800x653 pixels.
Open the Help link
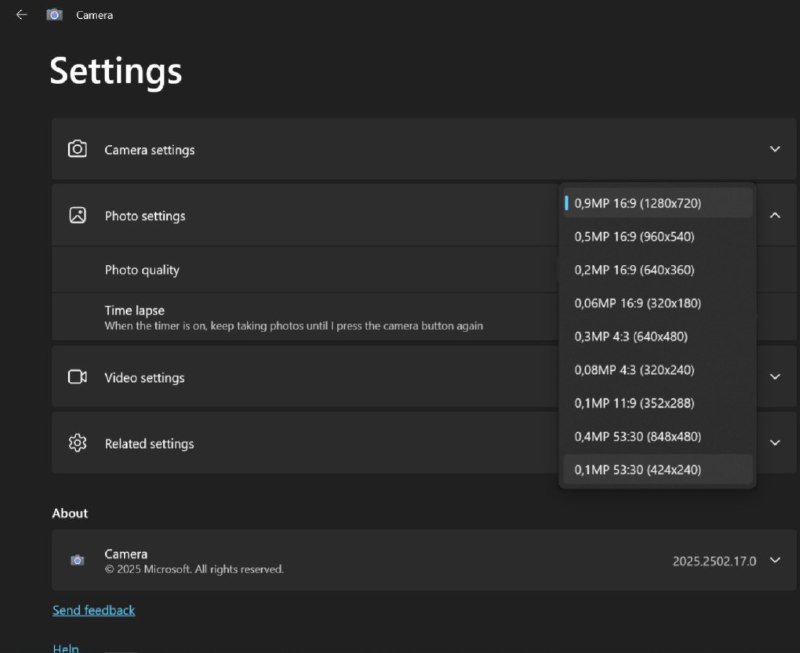point(66,647)
